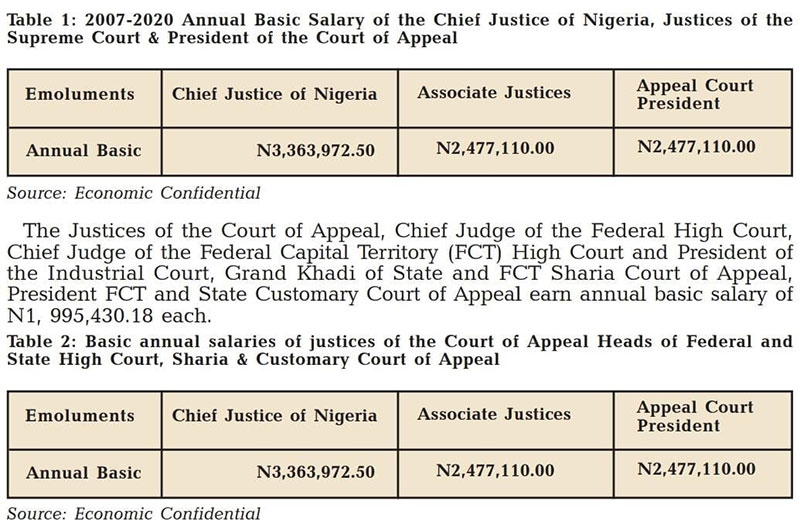Click the paragraph mentioning N1, 995,430.18
Screen dimensions: 800x528
pos(399,273)
